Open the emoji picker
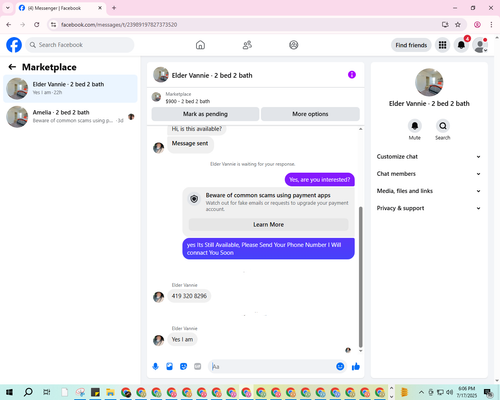Image resolution: width=500 pixels, height=400 pixels. click(x=340, y=366)
